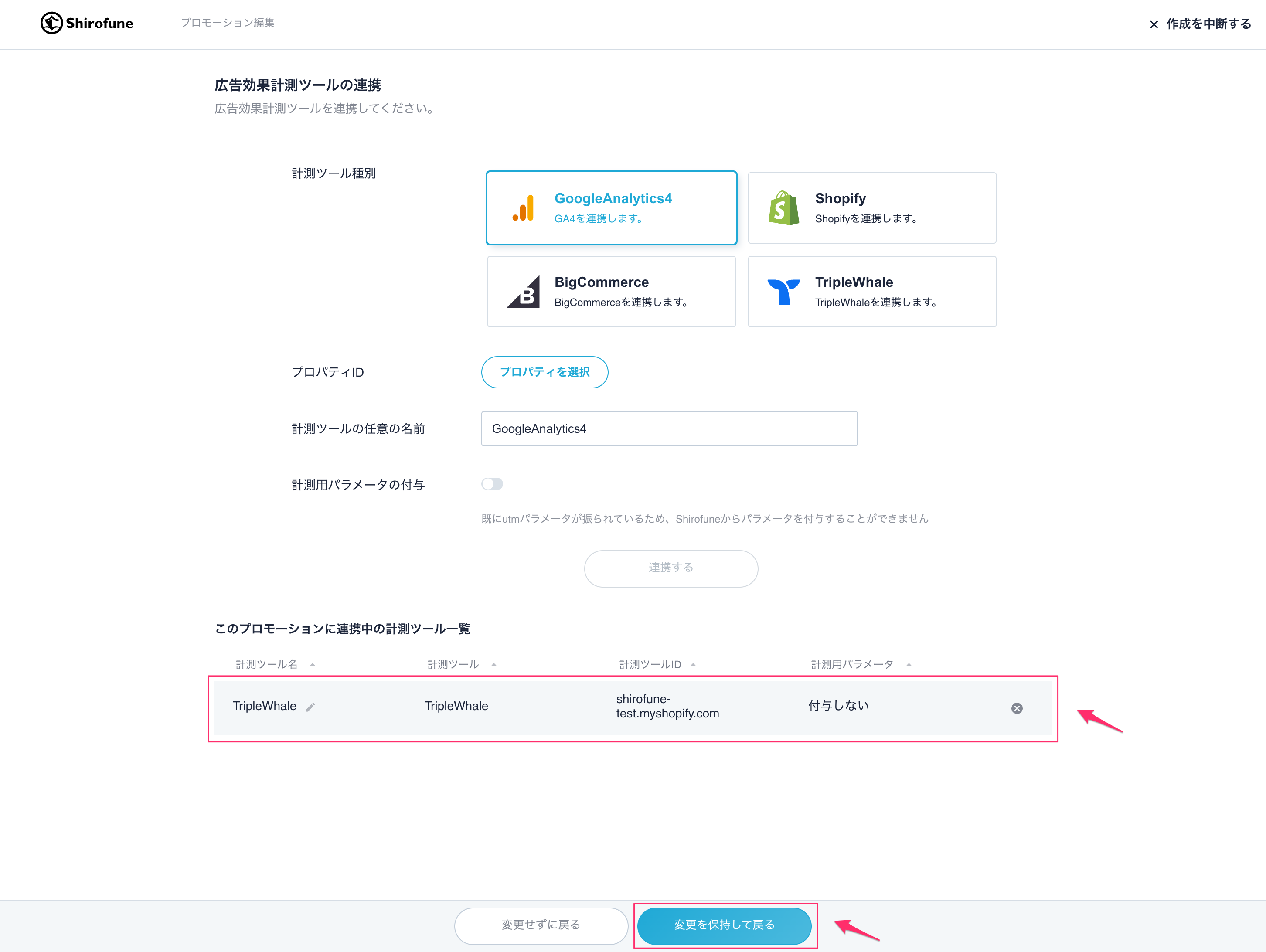Sort by 計測ツール名 column arrow

pyautogui.click(x=313, y=665)
